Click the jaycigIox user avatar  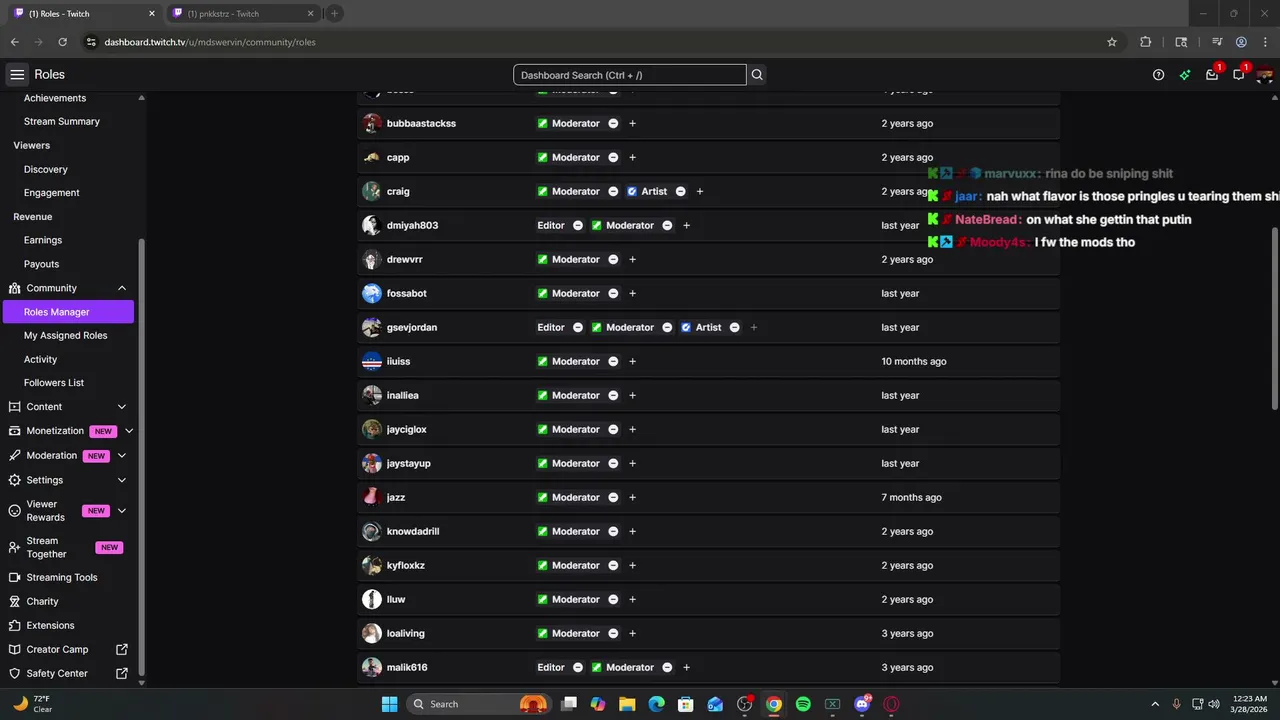pyautogui.click(x=372, y=429)
